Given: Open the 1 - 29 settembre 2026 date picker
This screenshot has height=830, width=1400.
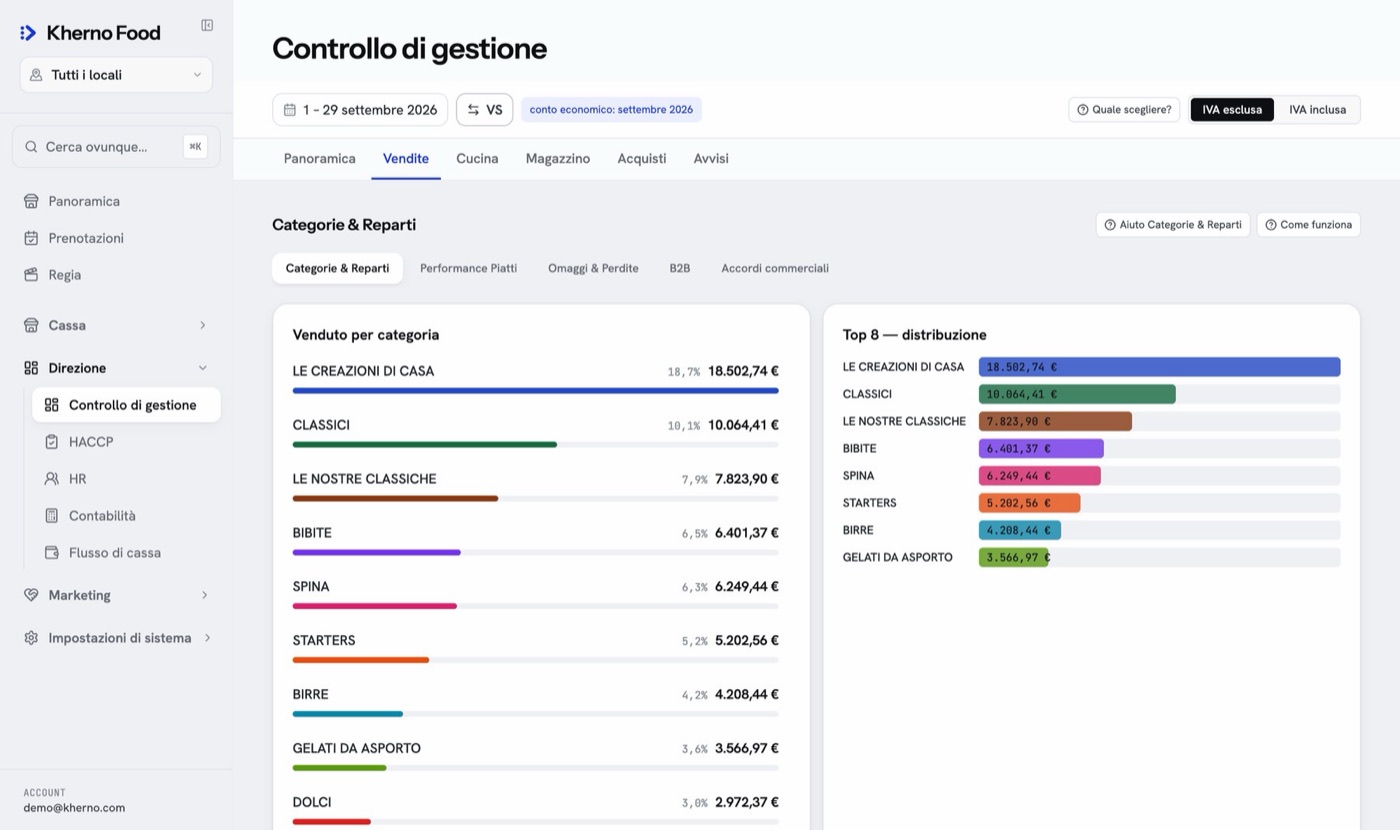Looking at the screenshot, I should click(360, 110).
